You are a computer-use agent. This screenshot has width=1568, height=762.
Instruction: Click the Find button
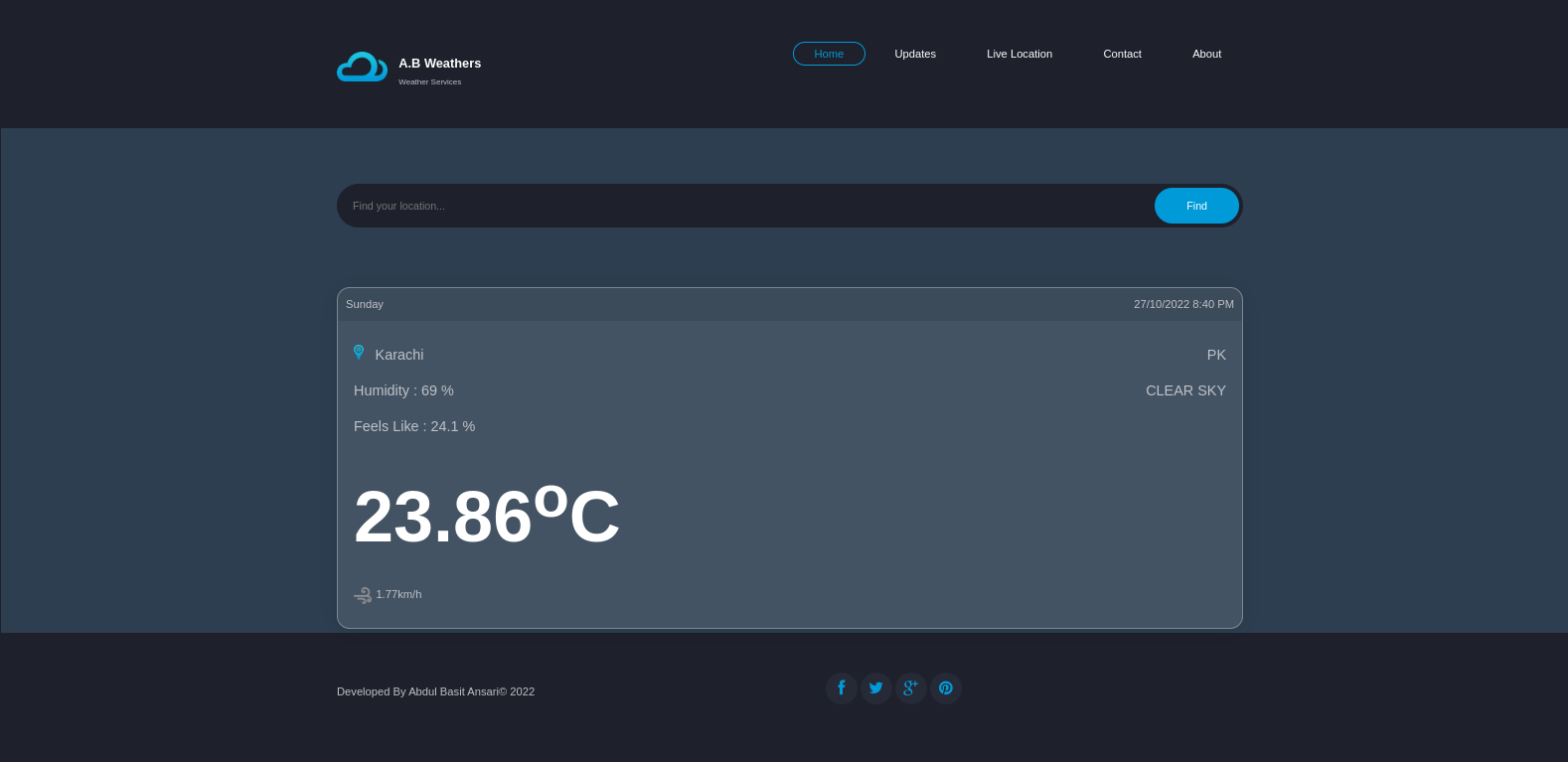[1196, 206]
